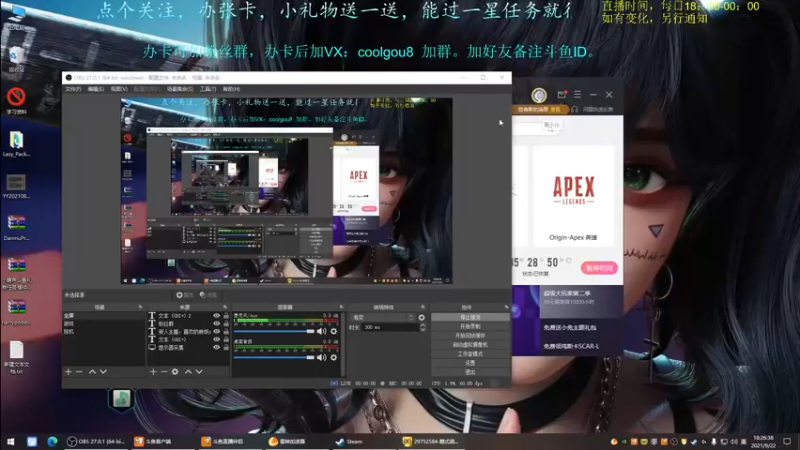This screenshot has width=800, height=450.
Task: Open the new text document .txt icon
Action: (16, 357)
